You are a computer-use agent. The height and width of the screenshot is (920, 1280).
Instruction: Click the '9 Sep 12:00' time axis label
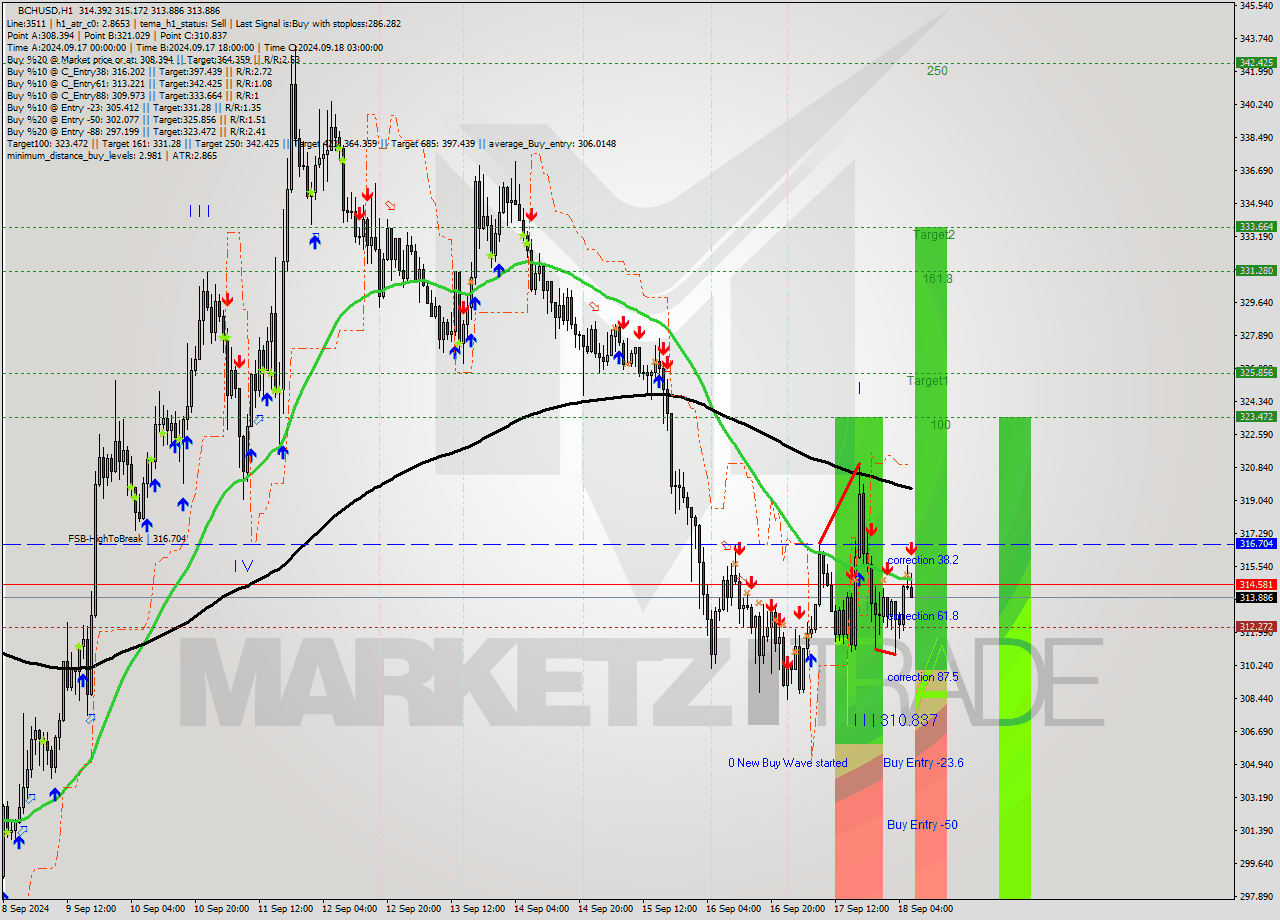(93, 909)
